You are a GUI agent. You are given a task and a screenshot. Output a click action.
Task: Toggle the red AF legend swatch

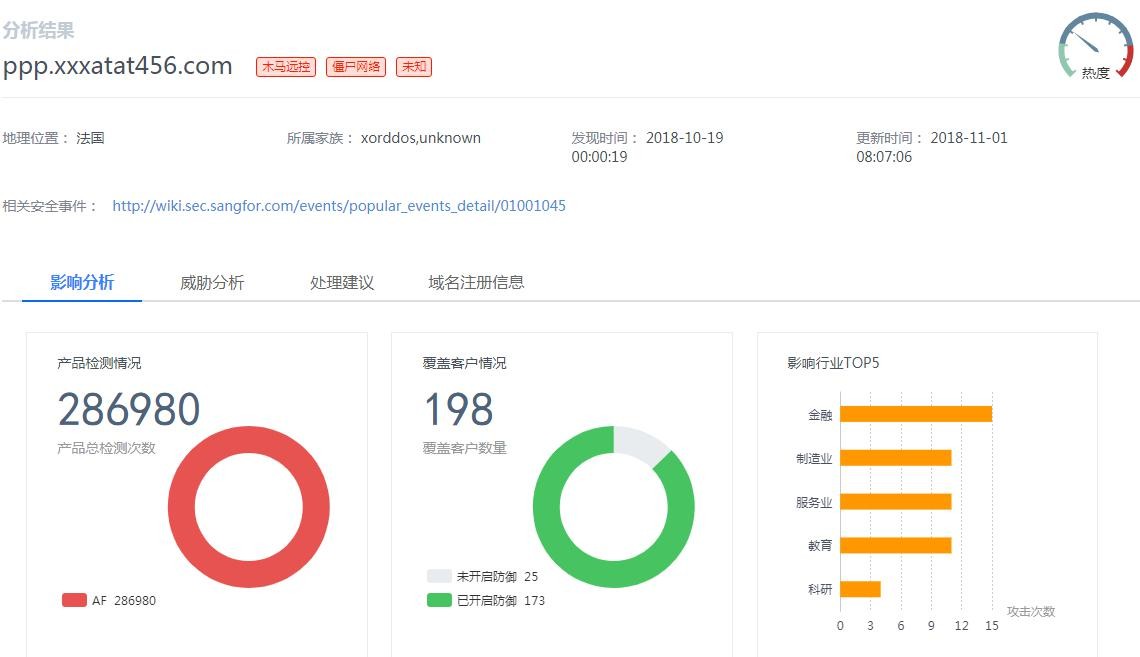74,600
